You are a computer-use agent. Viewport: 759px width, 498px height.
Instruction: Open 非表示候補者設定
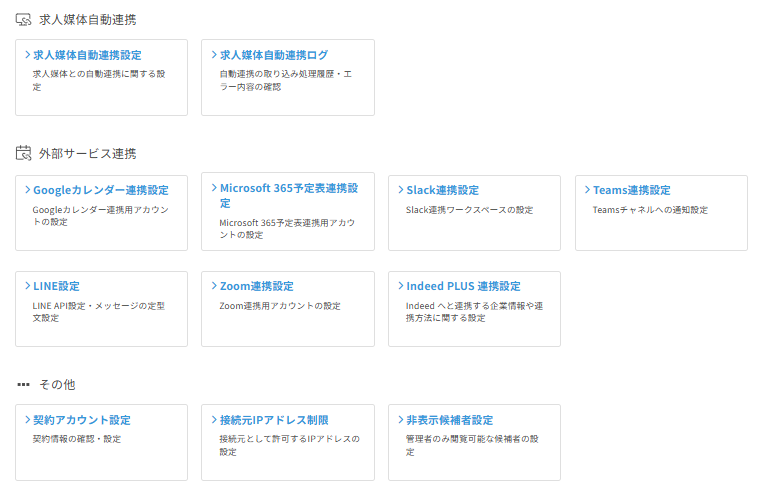(449, 420)
